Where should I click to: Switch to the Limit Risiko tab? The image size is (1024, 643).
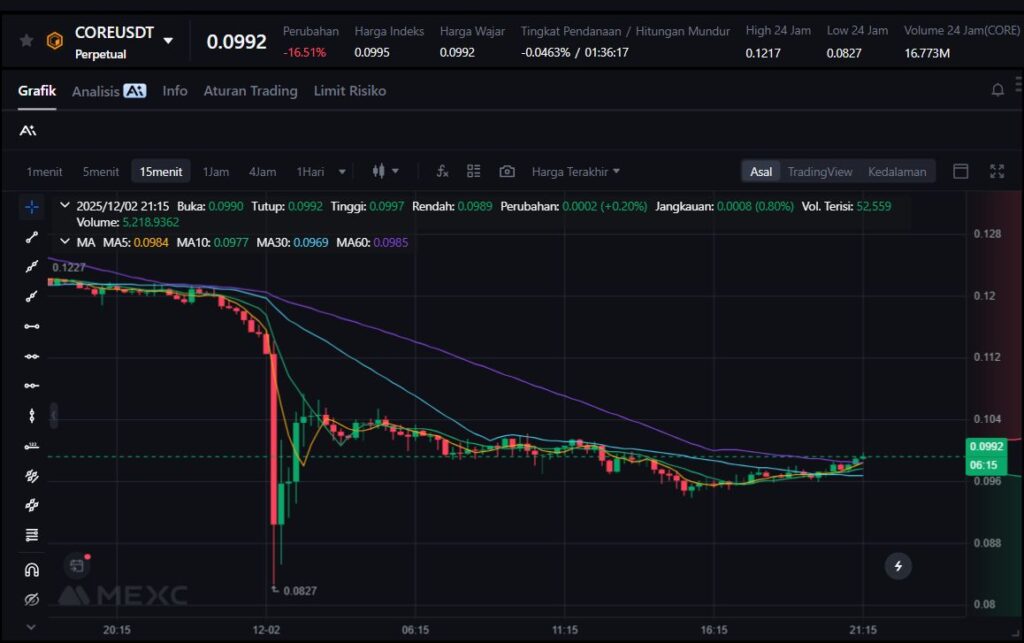pos(349,91)
